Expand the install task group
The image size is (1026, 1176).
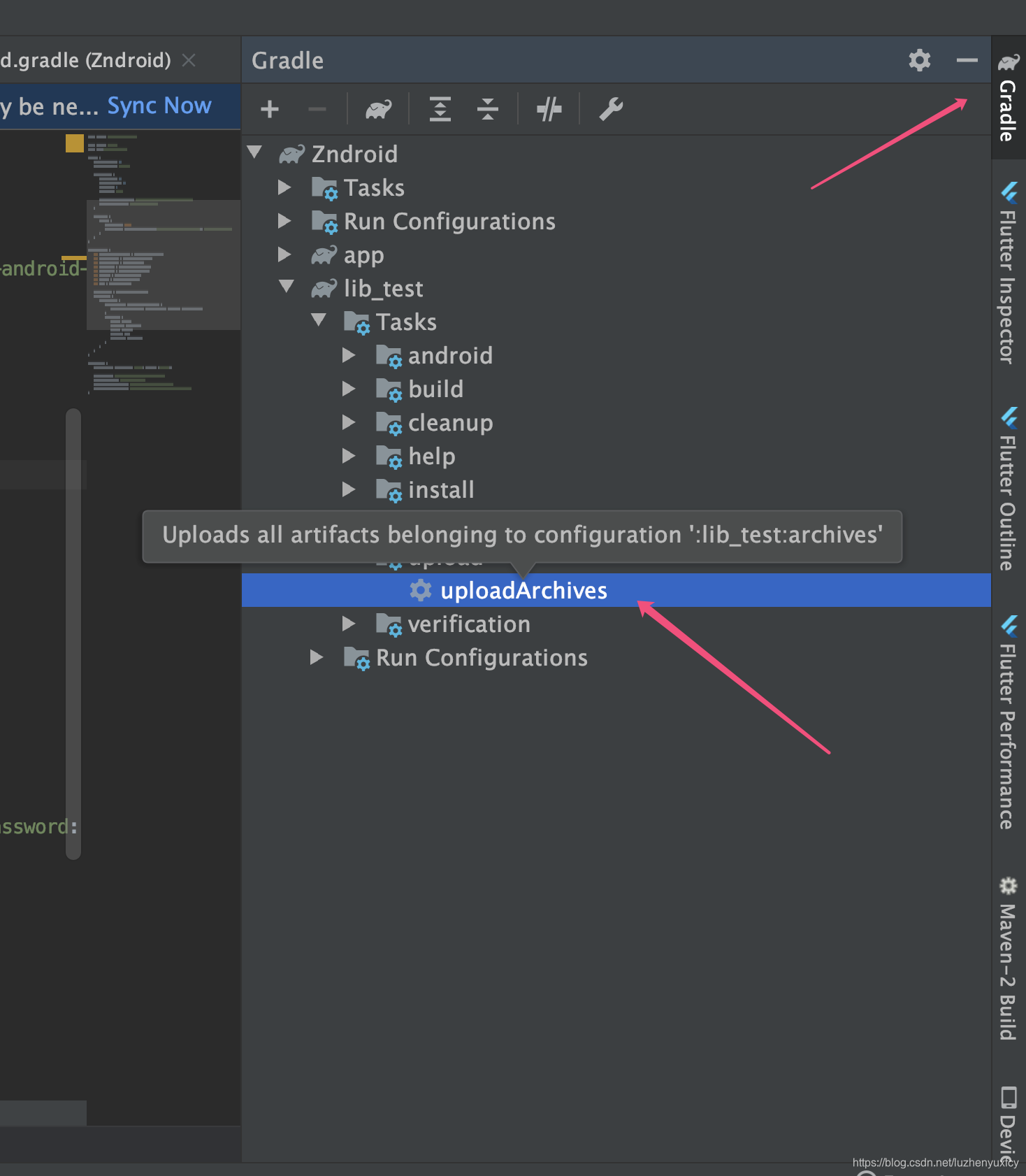pyautogui.click(x=348, y=489)
